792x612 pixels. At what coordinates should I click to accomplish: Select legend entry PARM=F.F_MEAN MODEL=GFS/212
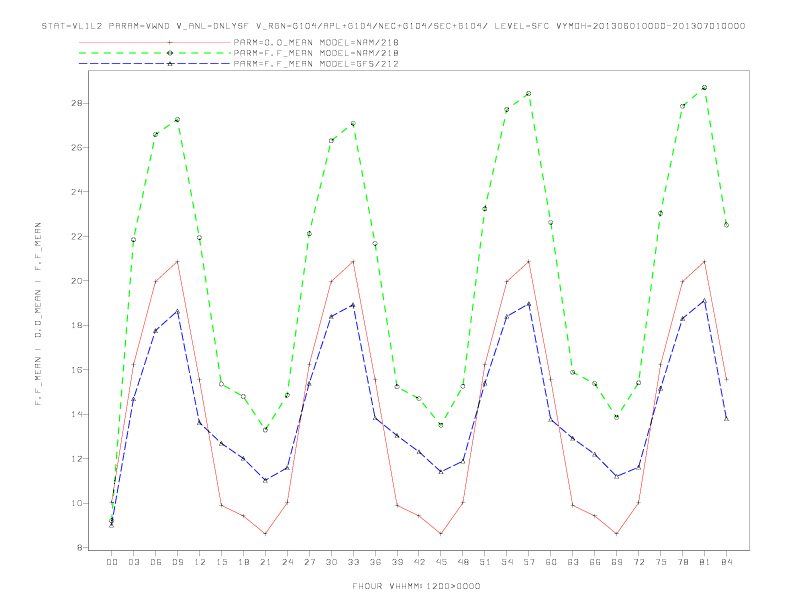316,64
